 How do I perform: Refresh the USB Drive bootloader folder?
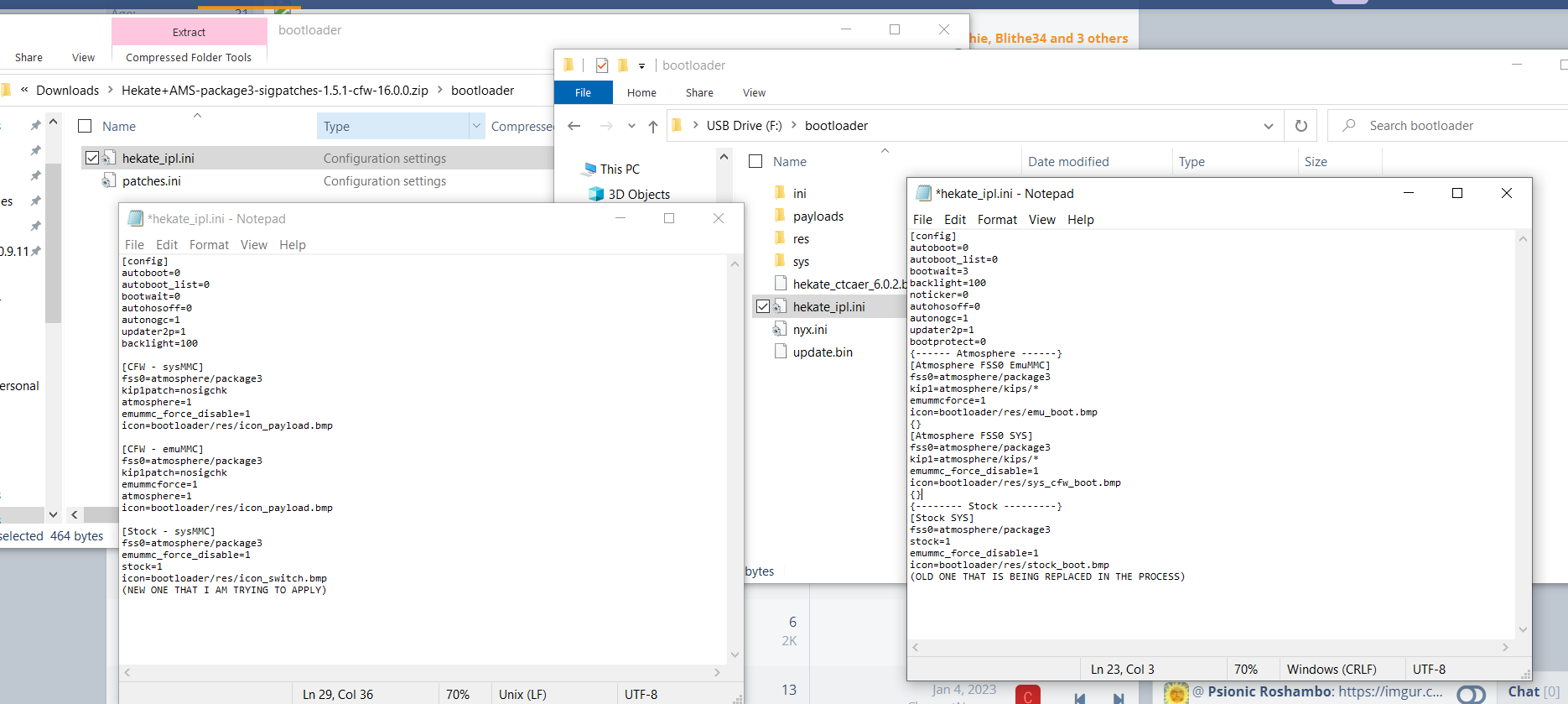tap(1301, 126)
